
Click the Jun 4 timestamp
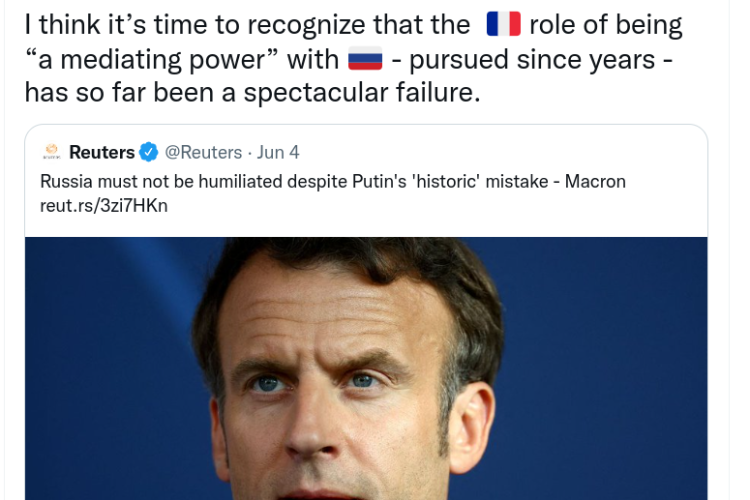click(x=278, y=152)
